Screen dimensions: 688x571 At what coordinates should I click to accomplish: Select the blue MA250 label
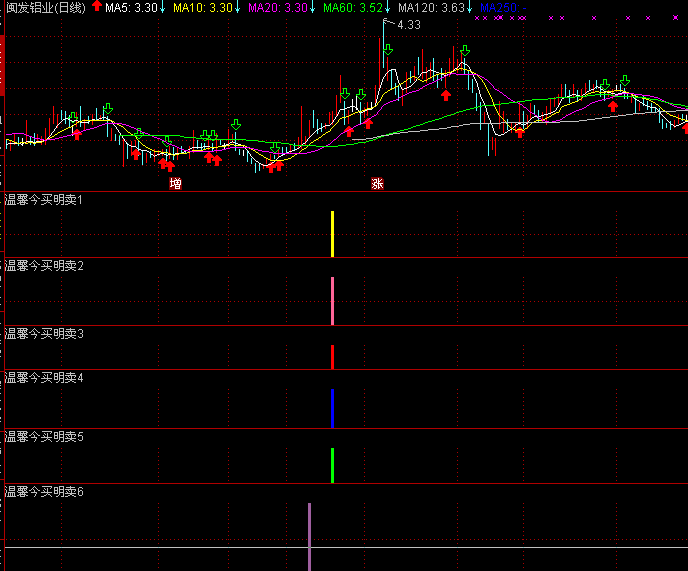(x=503, y=8)
